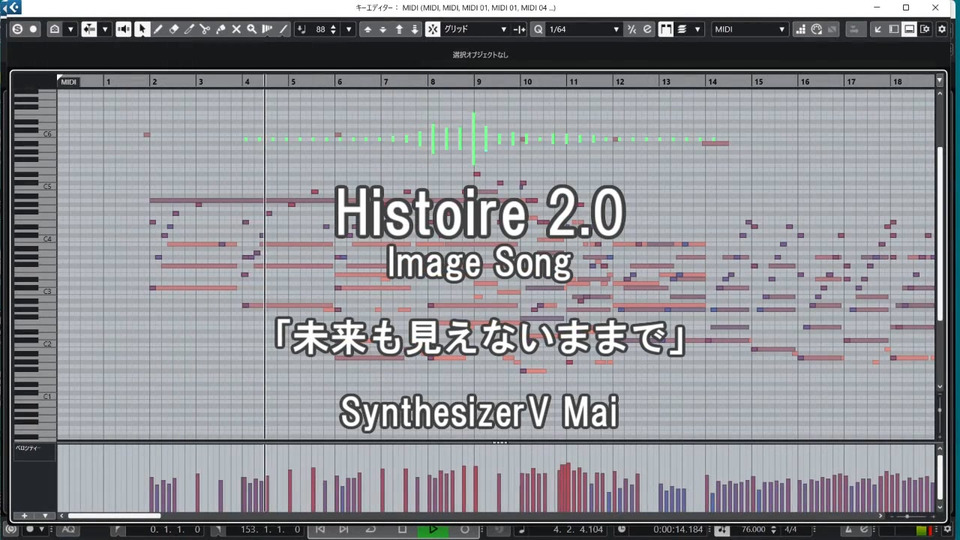
Task: Click the Step Input stairs icon
Action: click(x=800, y=29)
